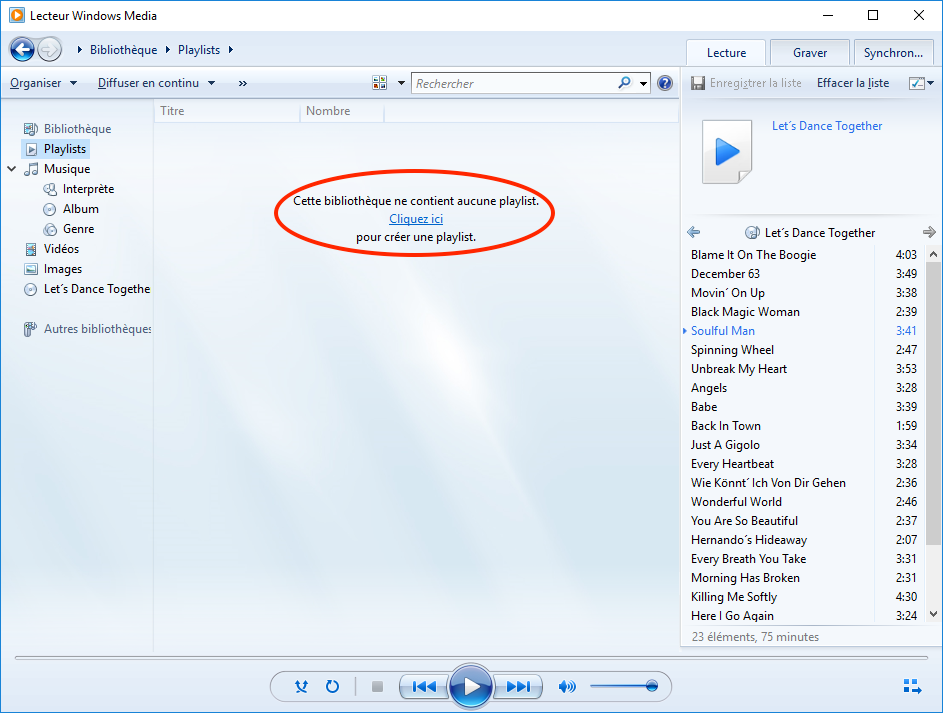Go back with the blue Back arrow
The width and height of the screenshot is (943, 713).
point(22,49)
